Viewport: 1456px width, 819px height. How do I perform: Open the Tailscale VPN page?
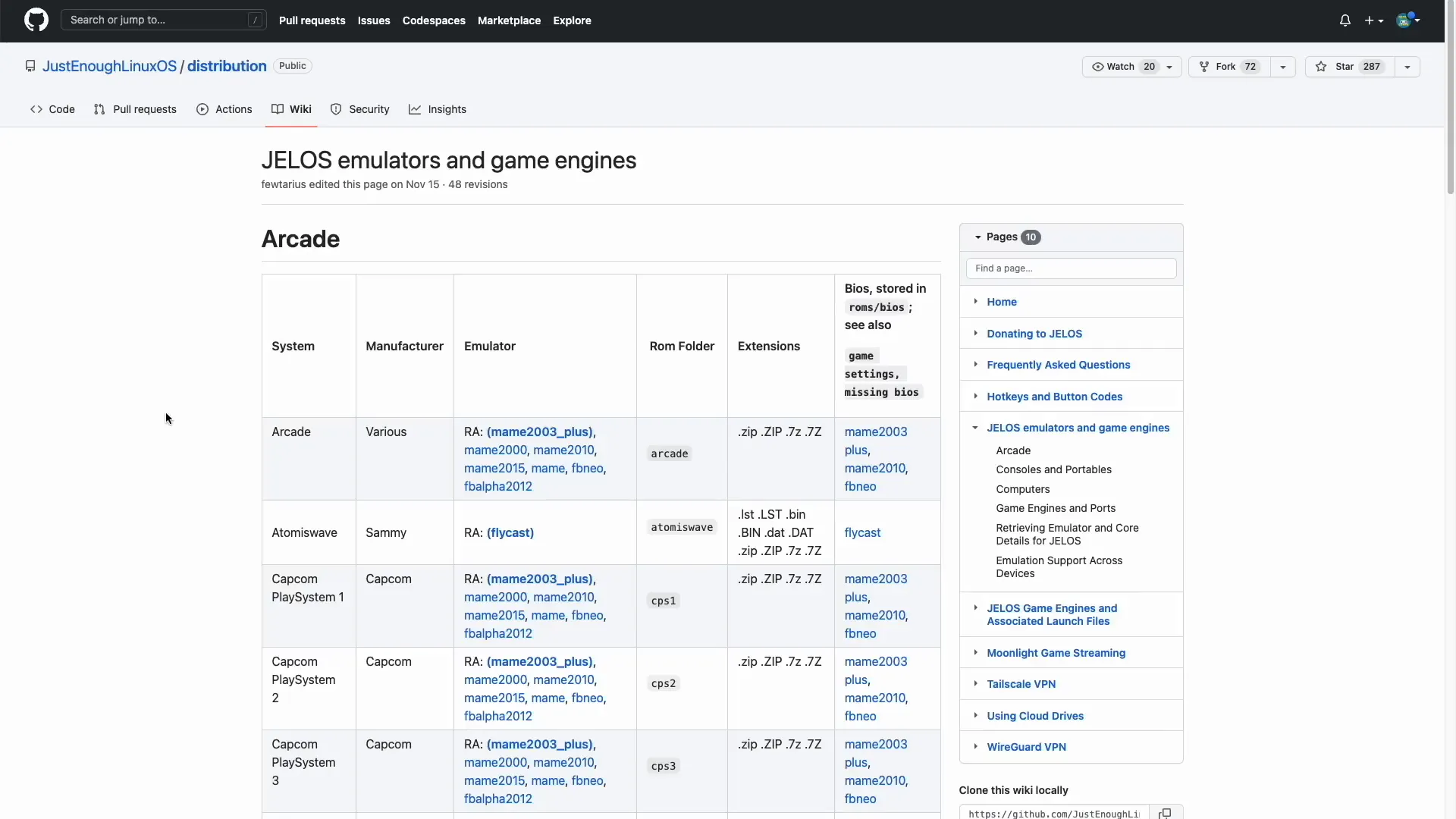click(1021, 684)
